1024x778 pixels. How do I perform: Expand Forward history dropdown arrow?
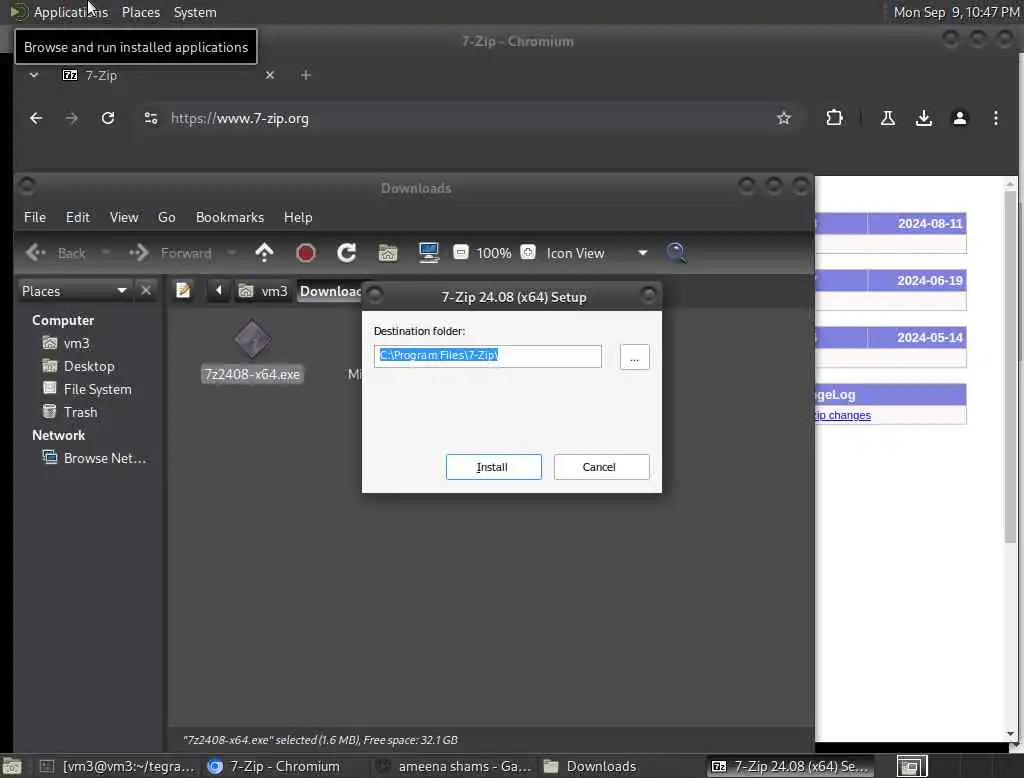[231, 253]
